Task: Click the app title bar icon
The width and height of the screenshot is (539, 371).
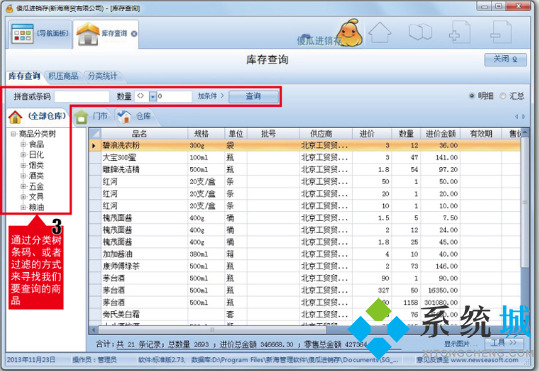Action: coord(10,8)
